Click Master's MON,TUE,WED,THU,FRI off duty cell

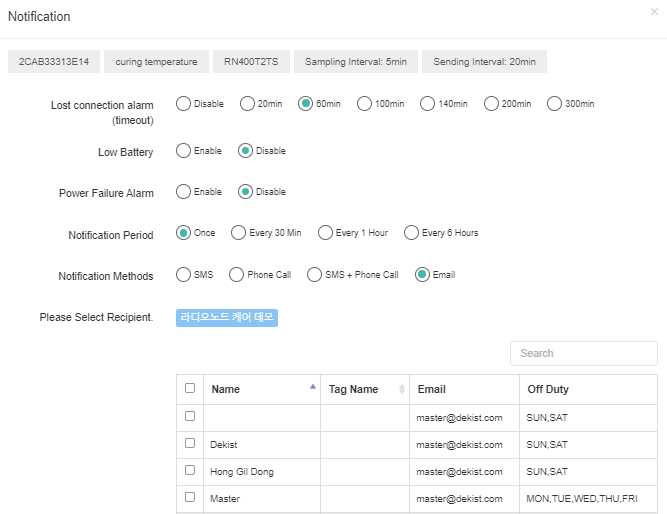pyautogui.click(x=588, y=499)
